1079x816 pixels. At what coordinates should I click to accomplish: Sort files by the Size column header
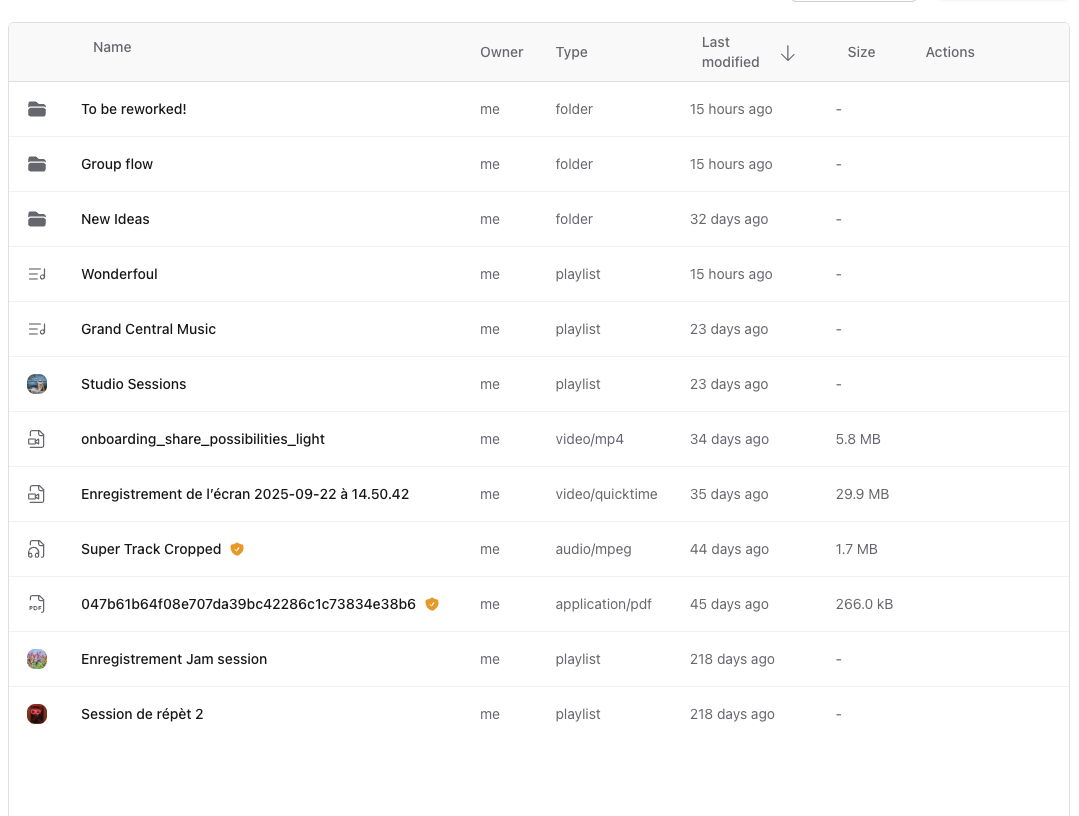(x=861, y=51)
